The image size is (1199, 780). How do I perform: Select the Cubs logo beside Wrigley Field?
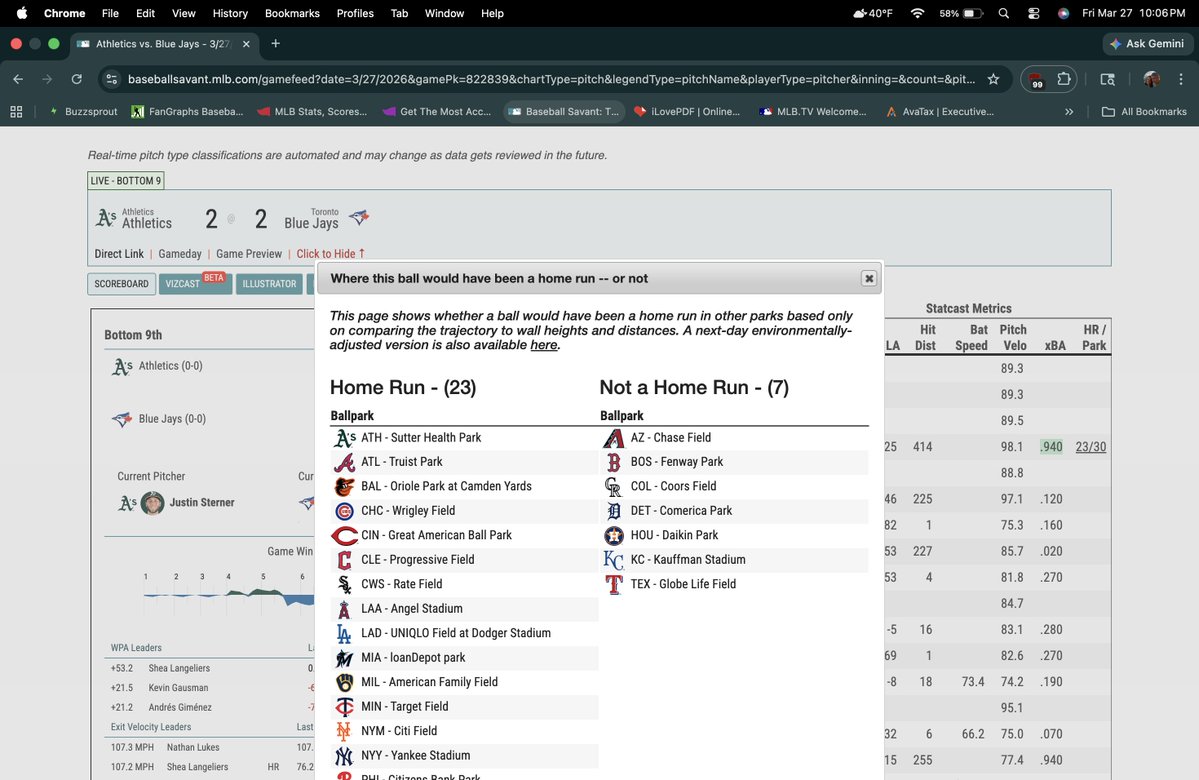coord(344,511)
